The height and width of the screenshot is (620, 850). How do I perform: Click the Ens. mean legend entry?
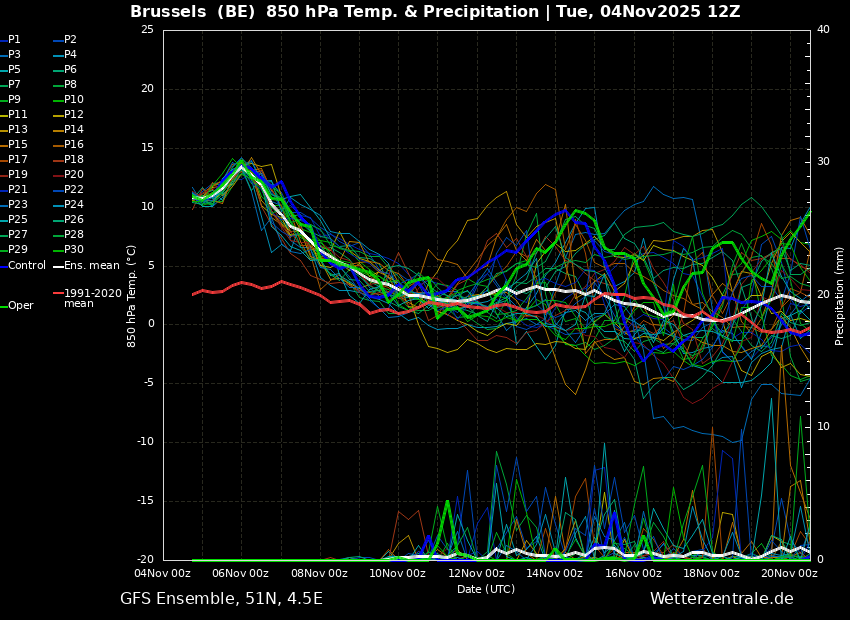(91, 265)
